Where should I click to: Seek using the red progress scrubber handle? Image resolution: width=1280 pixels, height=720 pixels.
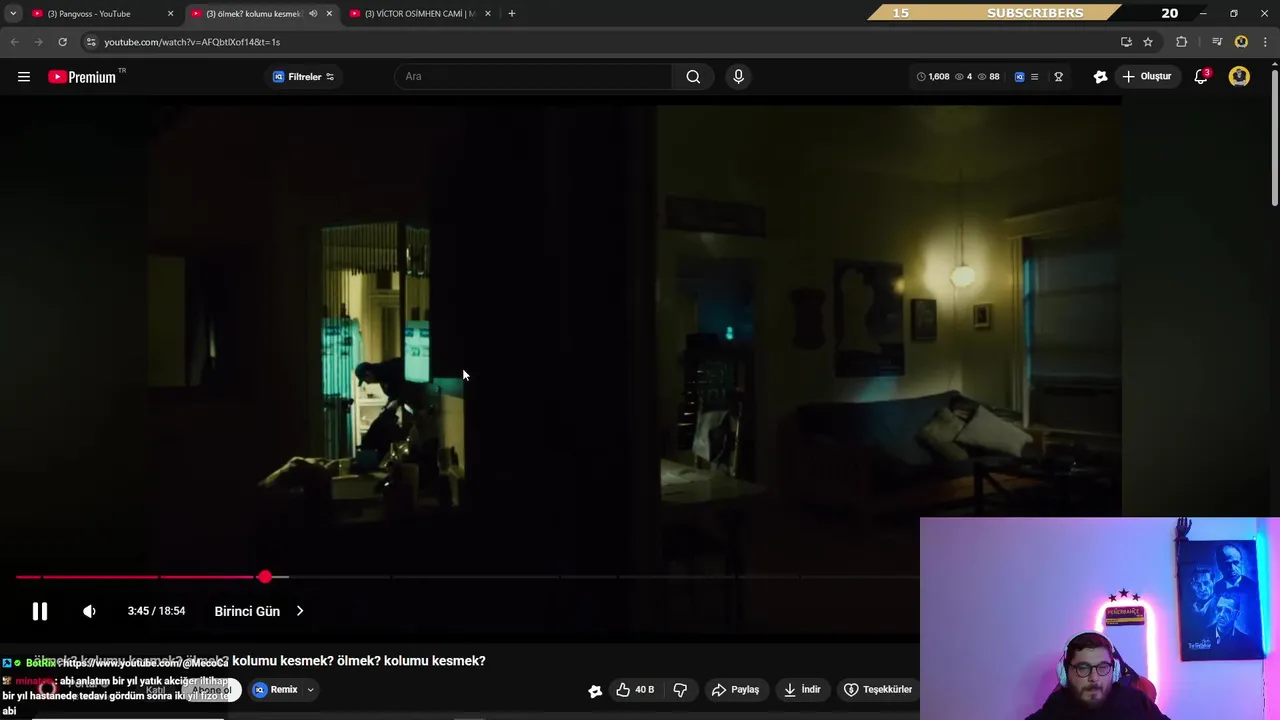coord(264,577)
